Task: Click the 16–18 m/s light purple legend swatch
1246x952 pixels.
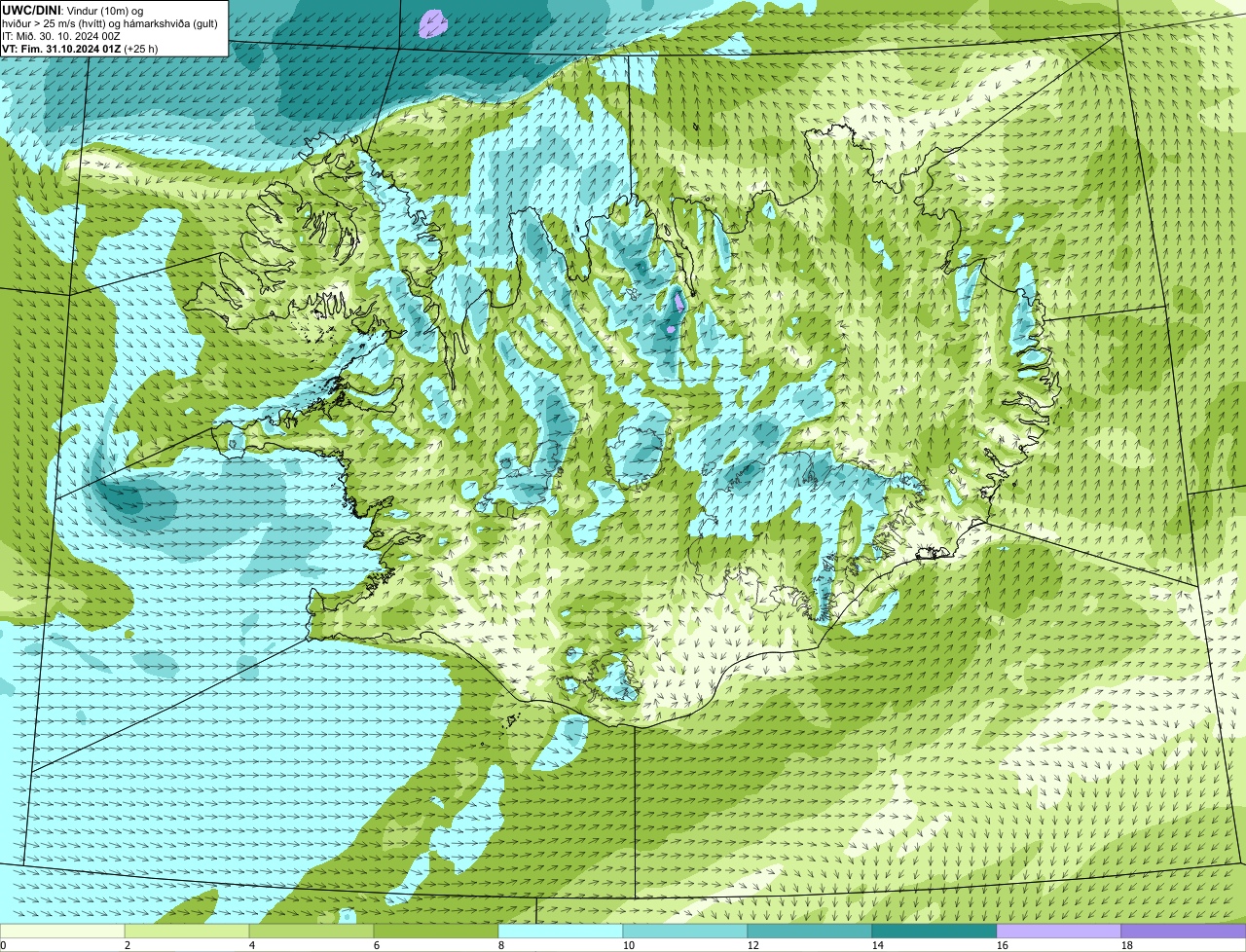Action: 1059,931
